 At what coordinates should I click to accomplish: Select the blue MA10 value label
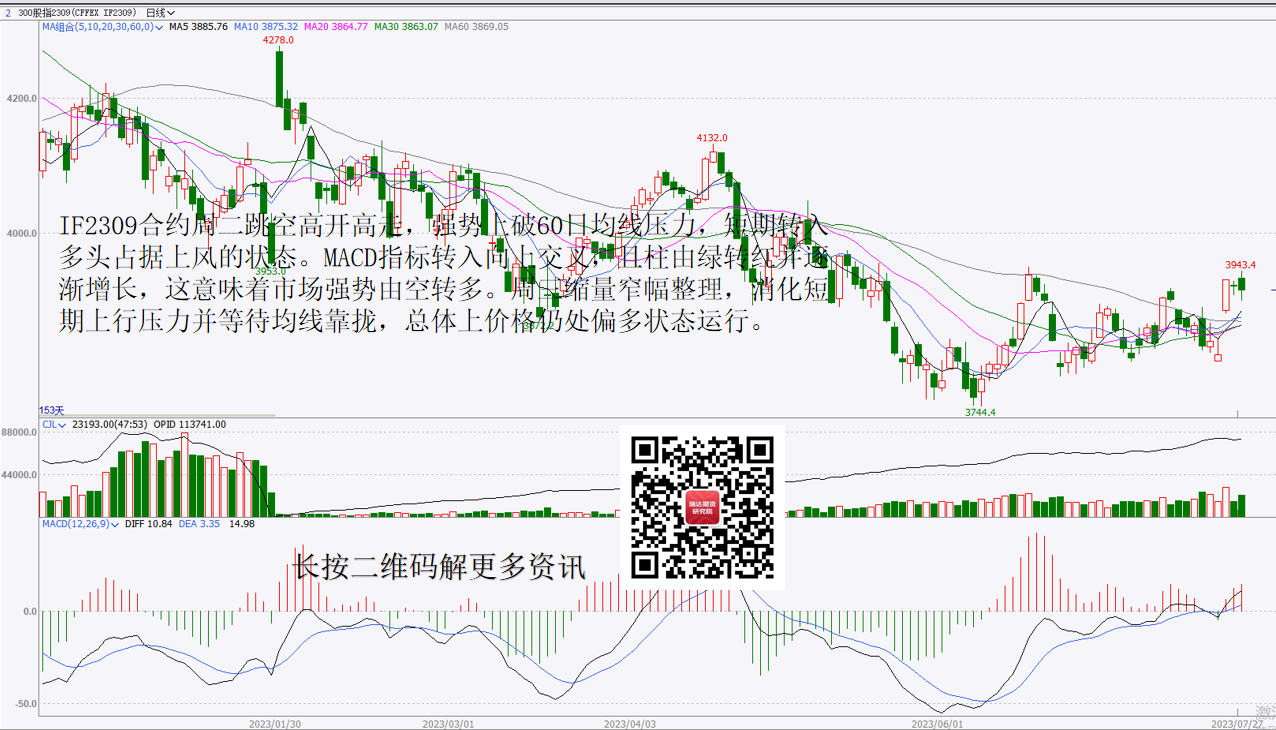point(265,27)
